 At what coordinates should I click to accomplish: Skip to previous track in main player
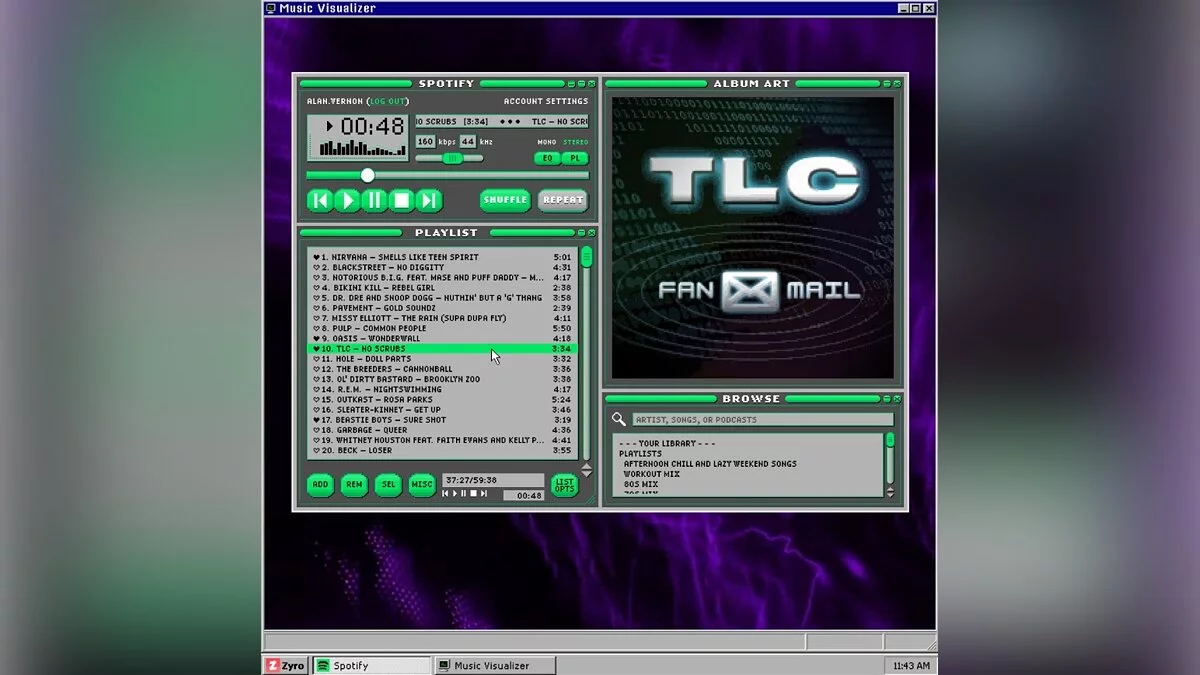[320, 201]
